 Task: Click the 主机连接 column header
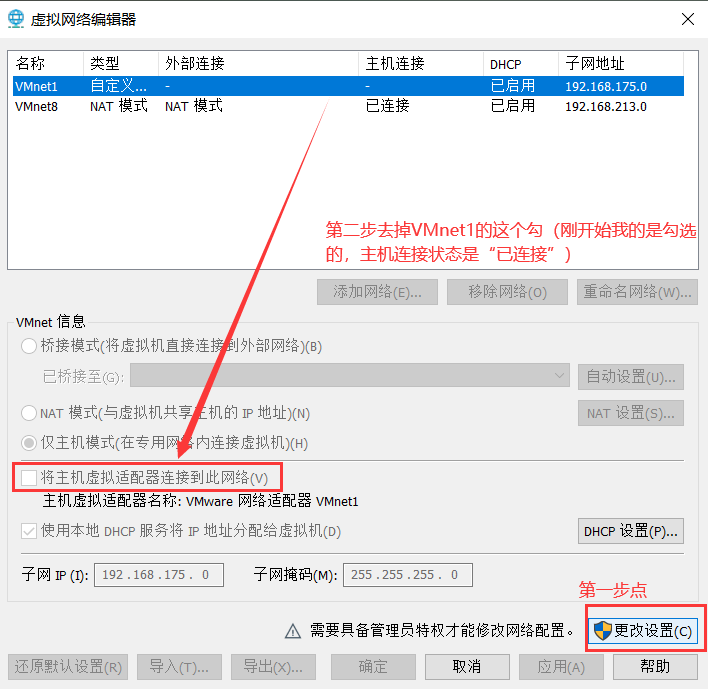pyautogui.click(x=421, y=64)
